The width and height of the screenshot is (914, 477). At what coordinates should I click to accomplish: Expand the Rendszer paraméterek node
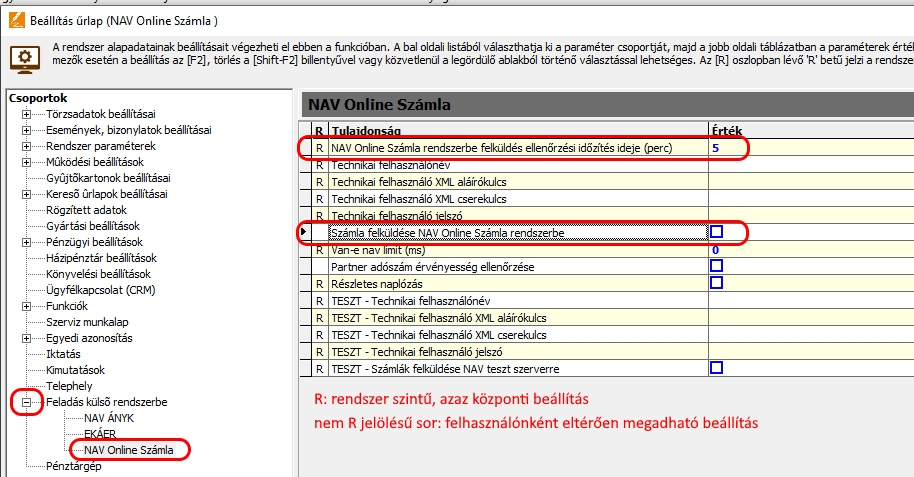[x=27, y=145]
